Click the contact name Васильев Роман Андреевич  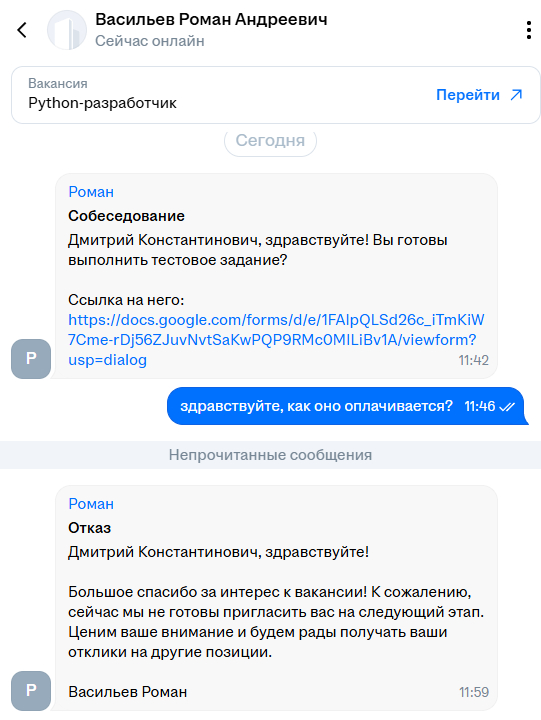click(211, 20)
